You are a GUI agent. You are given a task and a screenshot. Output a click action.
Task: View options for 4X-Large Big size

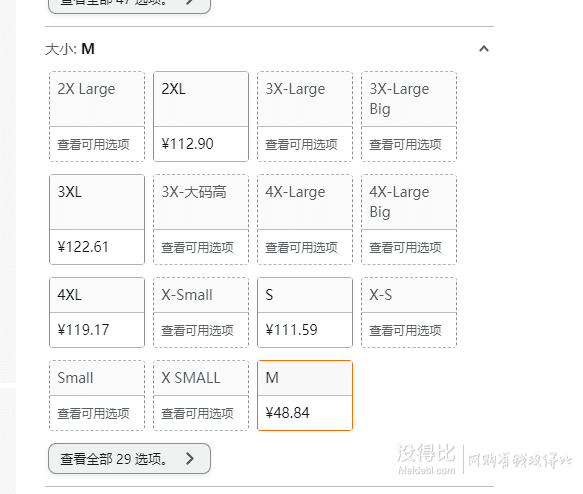coord(409,219)
